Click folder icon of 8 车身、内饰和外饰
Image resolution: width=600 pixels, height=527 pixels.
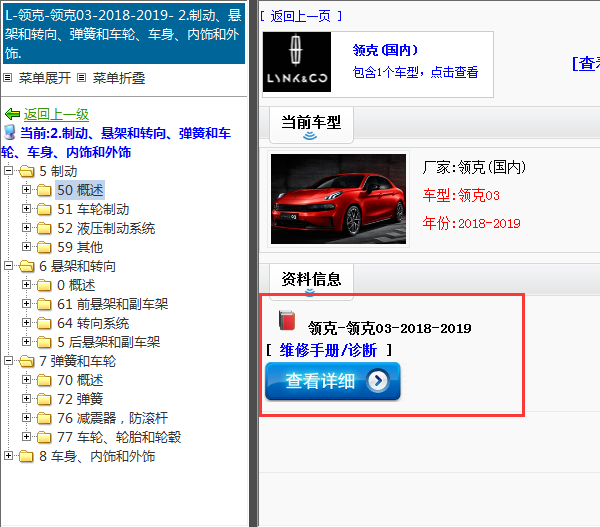tap(27, 456)
